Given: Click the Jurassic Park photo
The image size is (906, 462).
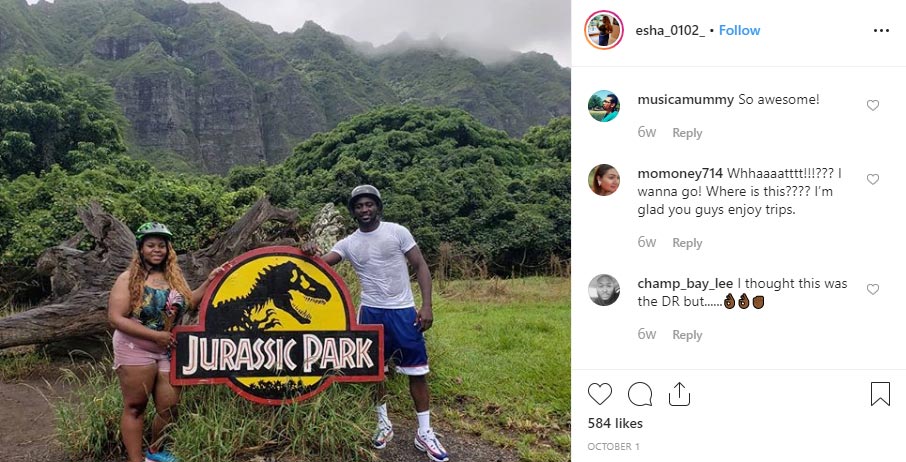Looking at the screenshot, I should tap(285, 231).
